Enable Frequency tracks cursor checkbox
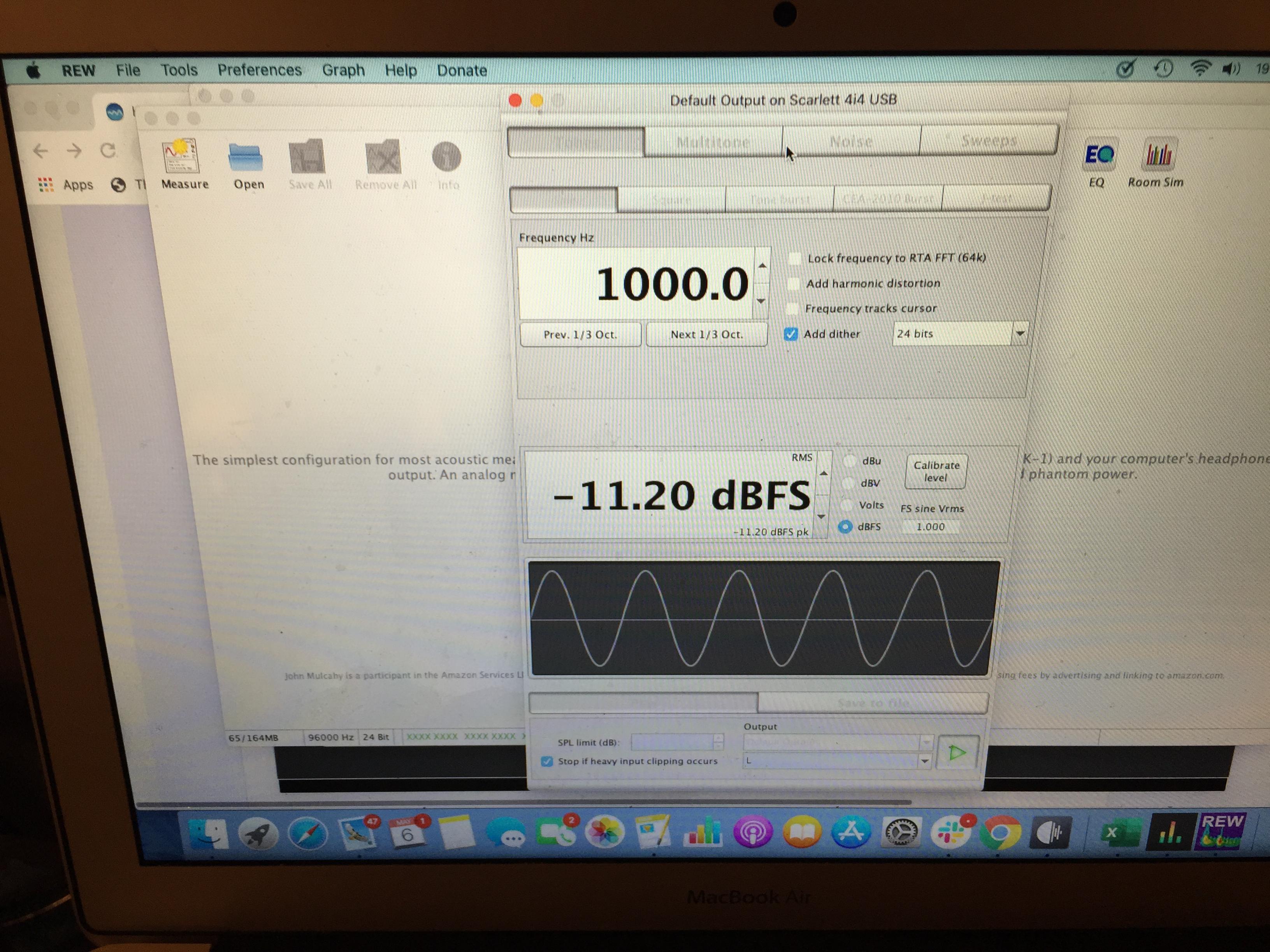Viewport: 1270px width, 952px height. 792,309
